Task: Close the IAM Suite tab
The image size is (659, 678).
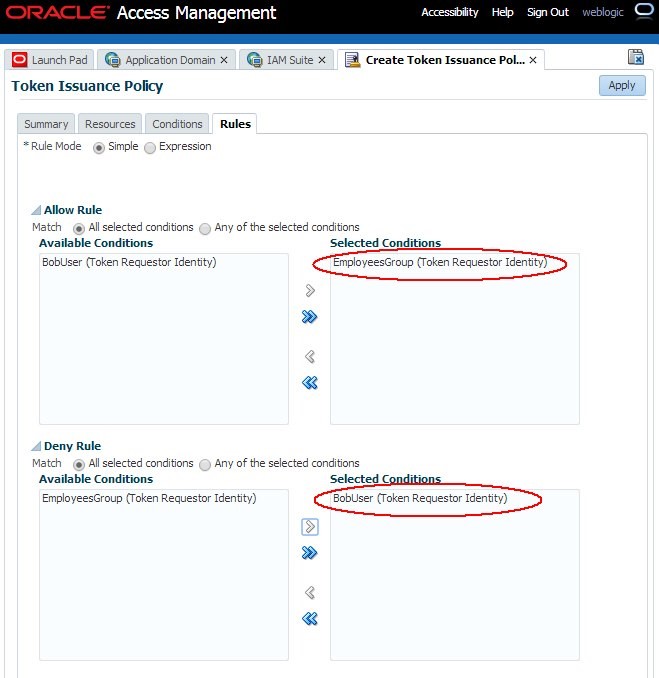Action: [x=322, y=60]
